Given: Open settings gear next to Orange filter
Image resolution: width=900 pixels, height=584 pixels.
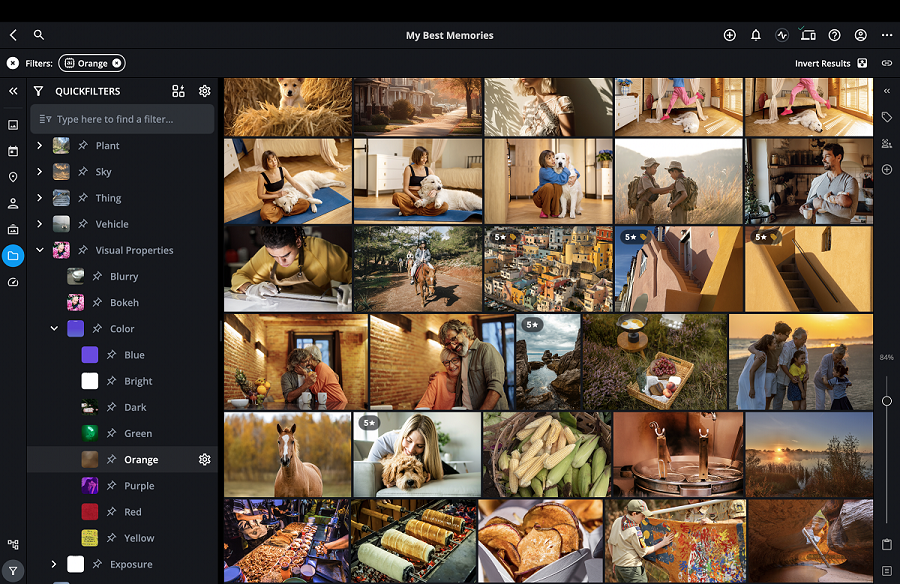Looking at the screenshot, I should tap(205, 460).
